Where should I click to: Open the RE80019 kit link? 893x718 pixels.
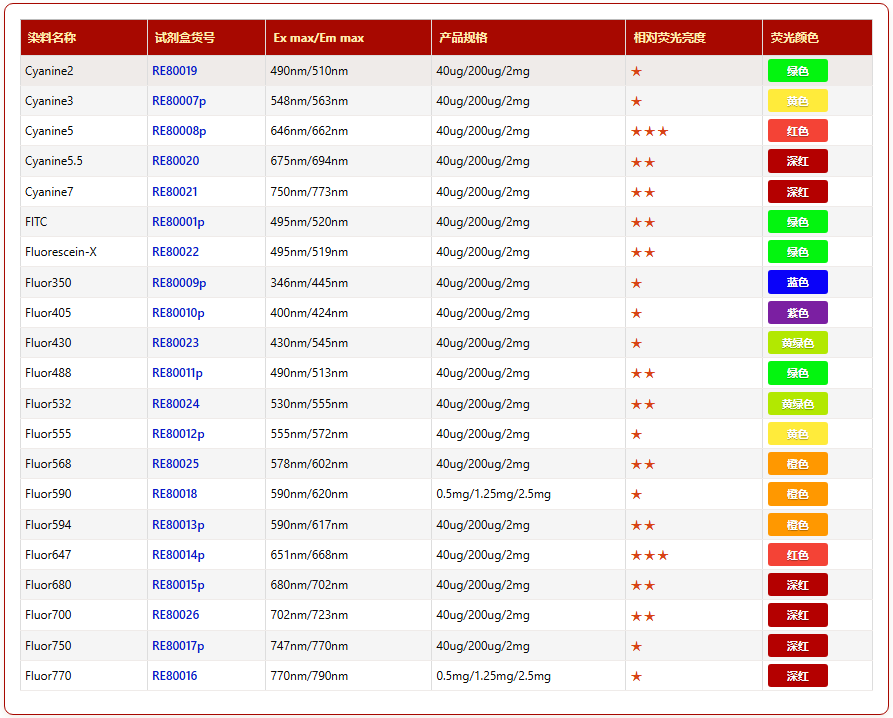[174, 71]
